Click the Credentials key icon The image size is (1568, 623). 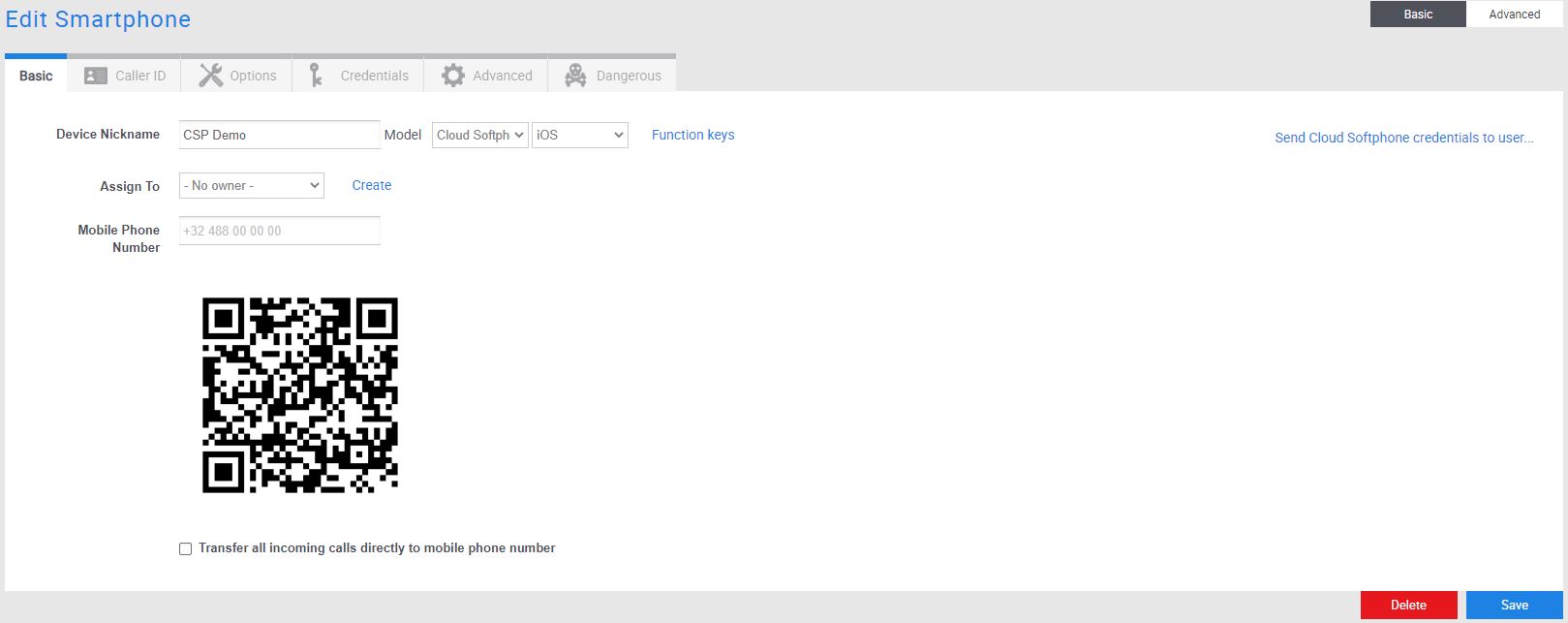[x=316, y=76]
